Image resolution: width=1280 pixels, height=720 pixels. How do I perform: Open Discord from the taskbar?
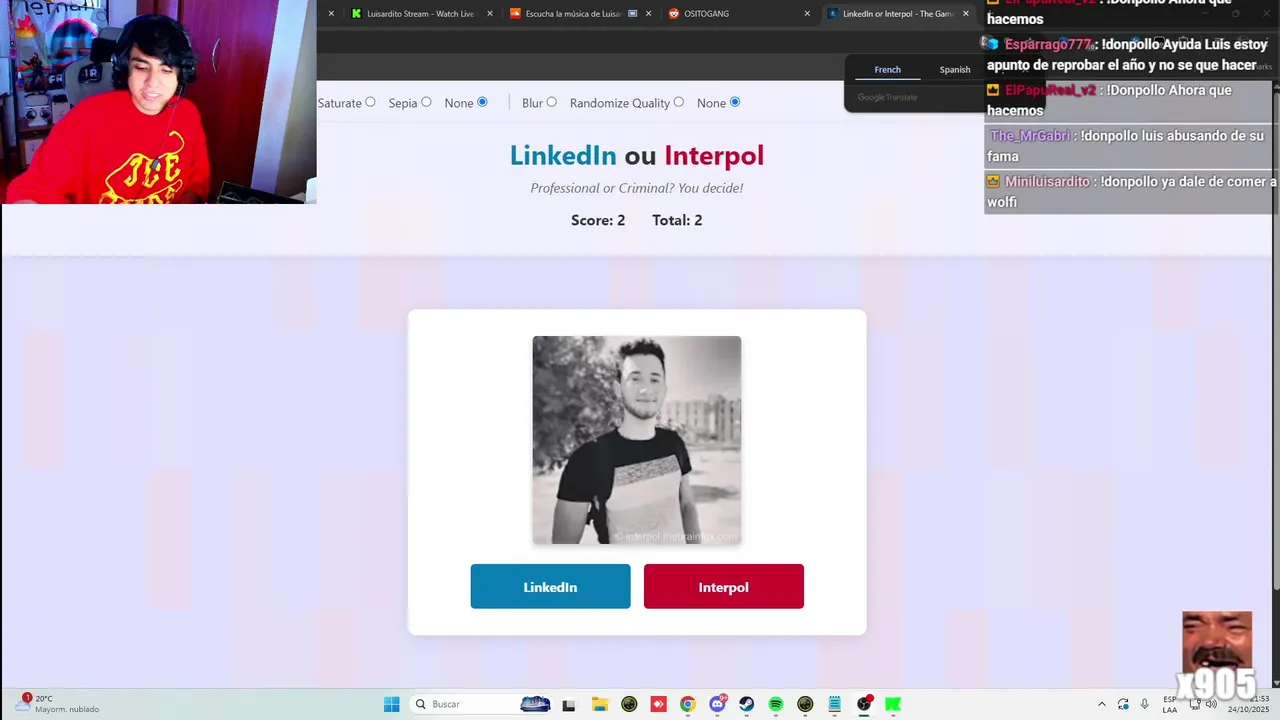click(x=717, y=704)
